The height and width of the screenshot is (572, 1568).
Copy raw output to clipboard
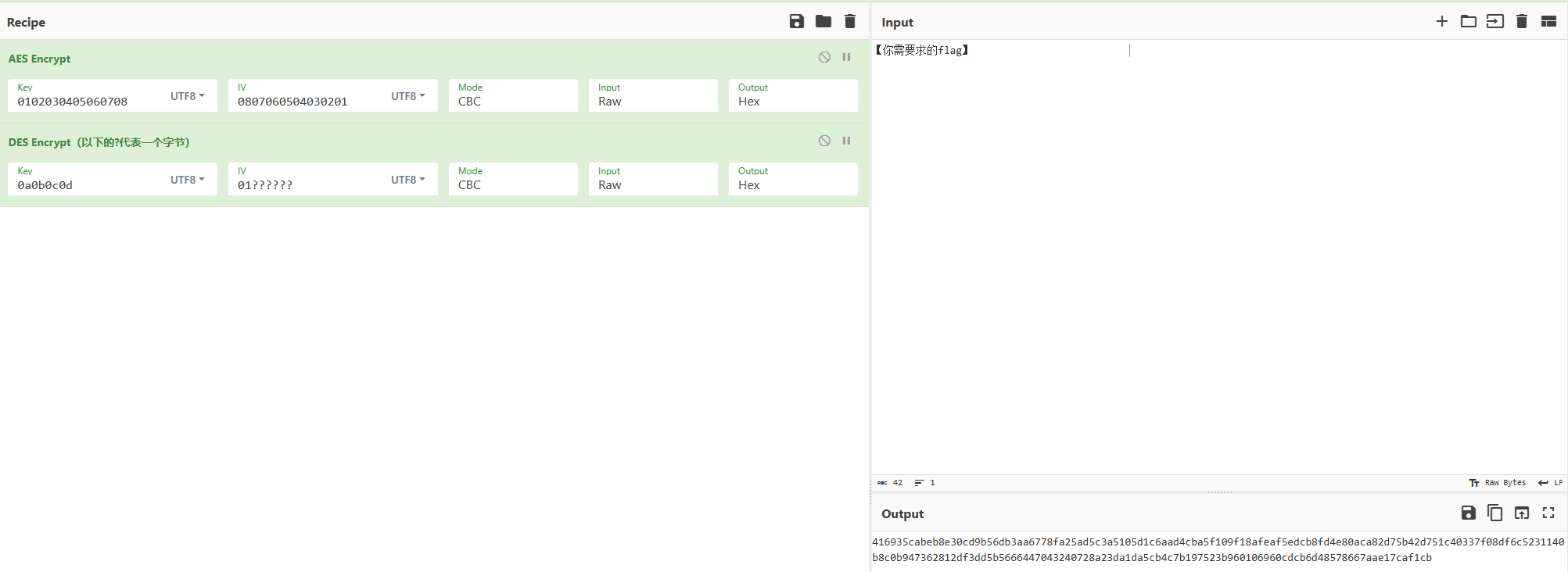click(x=1494, y=513)
